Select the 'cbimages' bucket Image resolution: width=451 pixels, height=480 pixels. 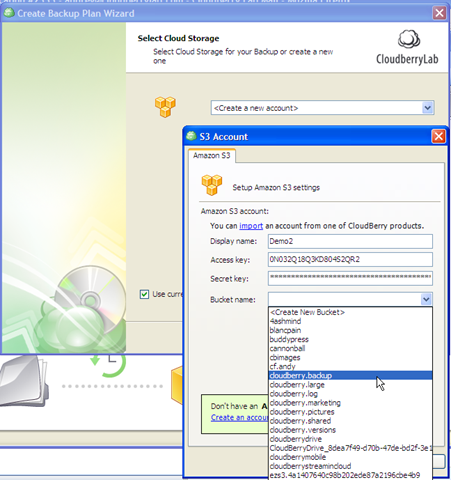(350, 358)
